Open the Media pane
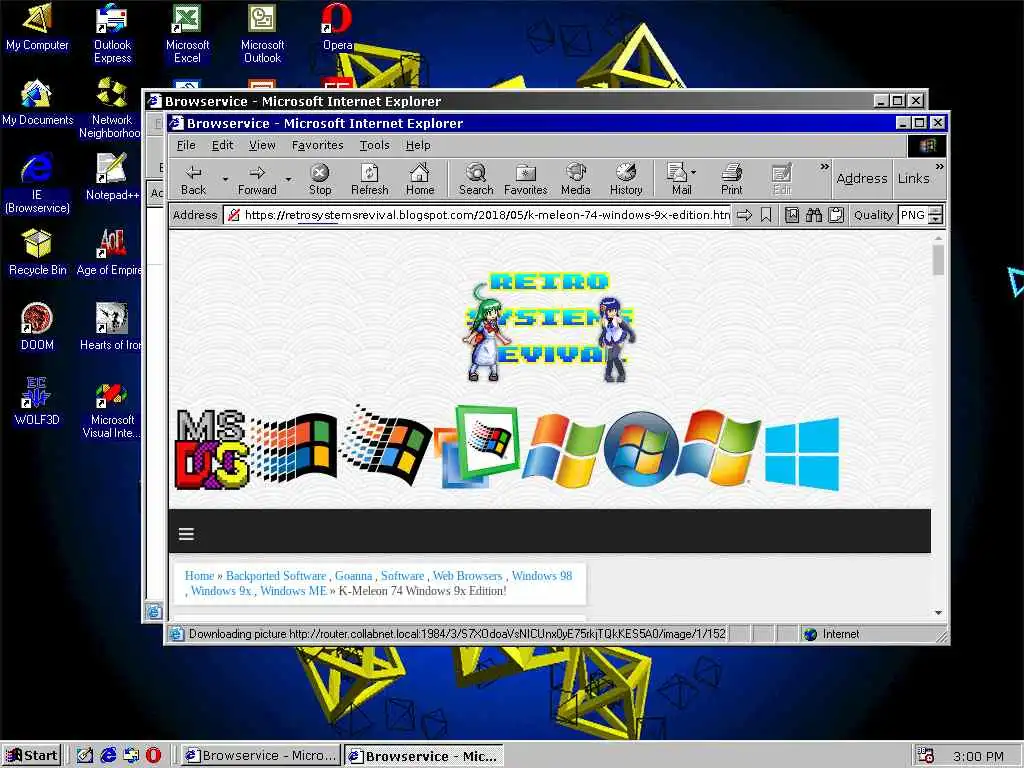This screenshot has height=768, width=1024. [x=575, y=179]
